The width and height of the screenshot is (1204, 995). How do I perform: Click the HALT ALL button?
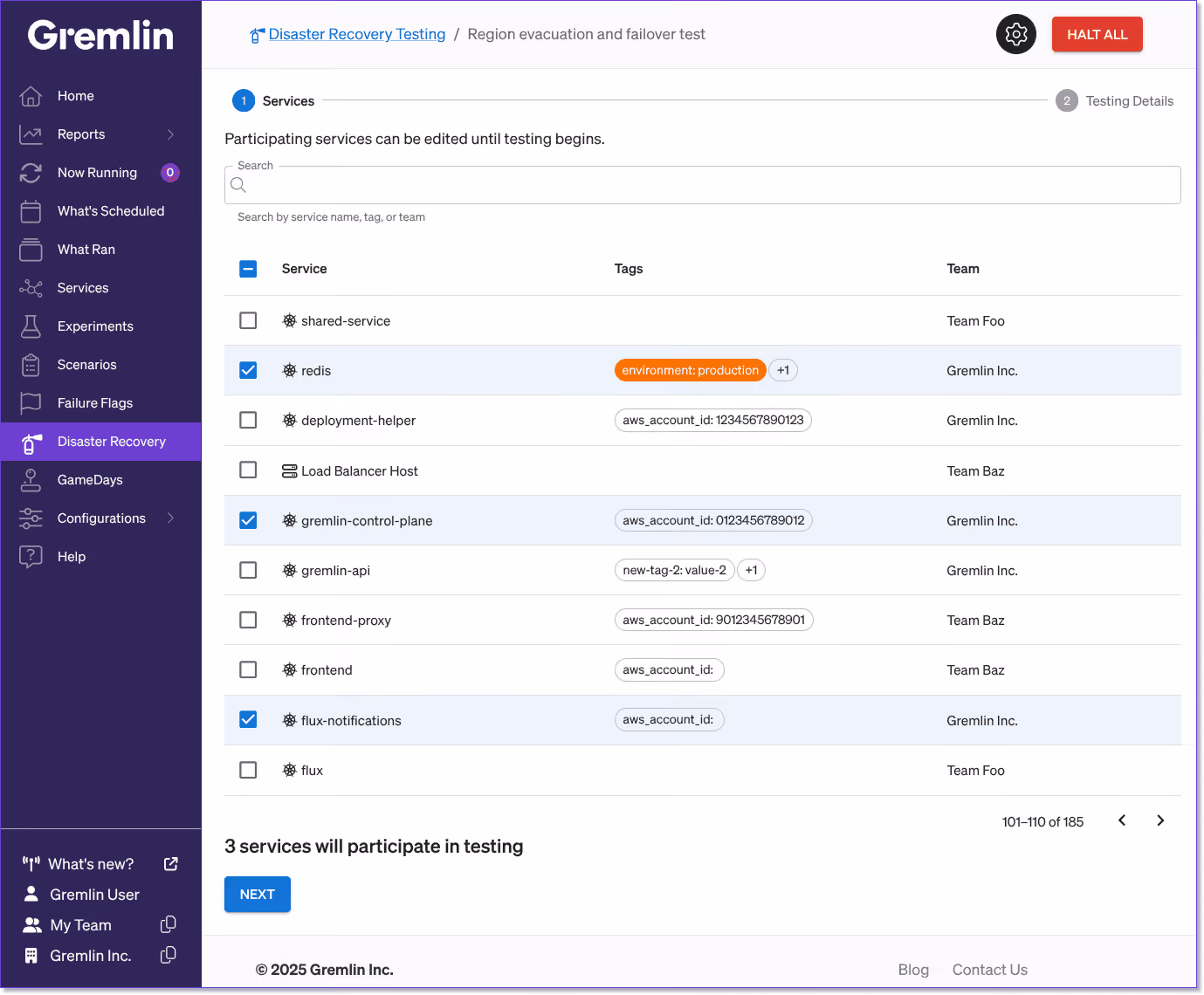coord(1097,35)
